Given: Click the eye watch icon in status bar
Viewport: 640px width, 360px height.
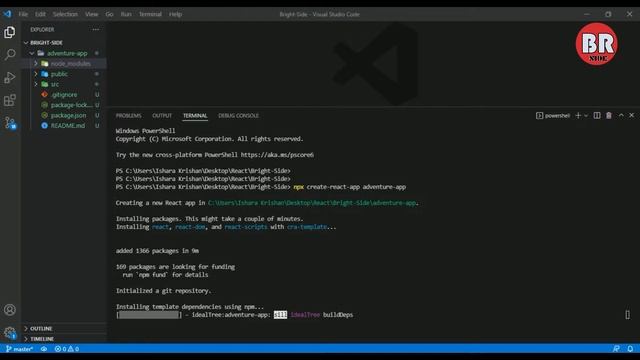Looking at the screenshot, I should click(x=44, y=349).
